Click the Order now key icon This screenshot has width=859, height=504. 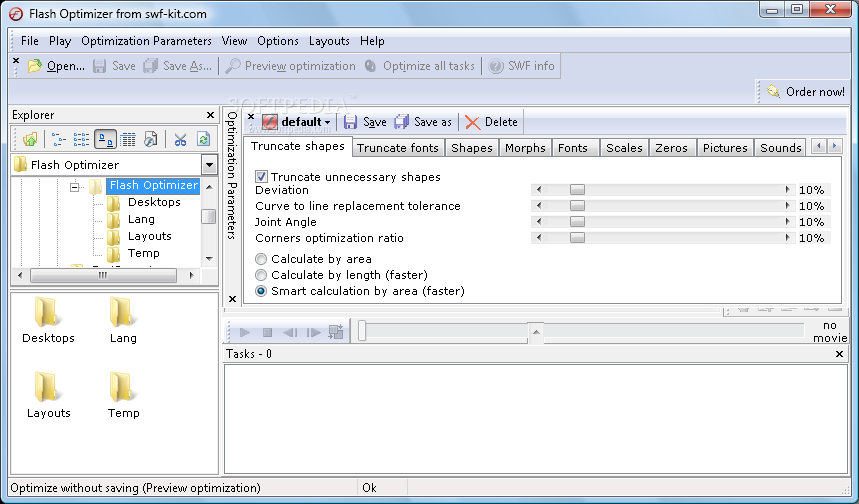(x=774, y=91)
